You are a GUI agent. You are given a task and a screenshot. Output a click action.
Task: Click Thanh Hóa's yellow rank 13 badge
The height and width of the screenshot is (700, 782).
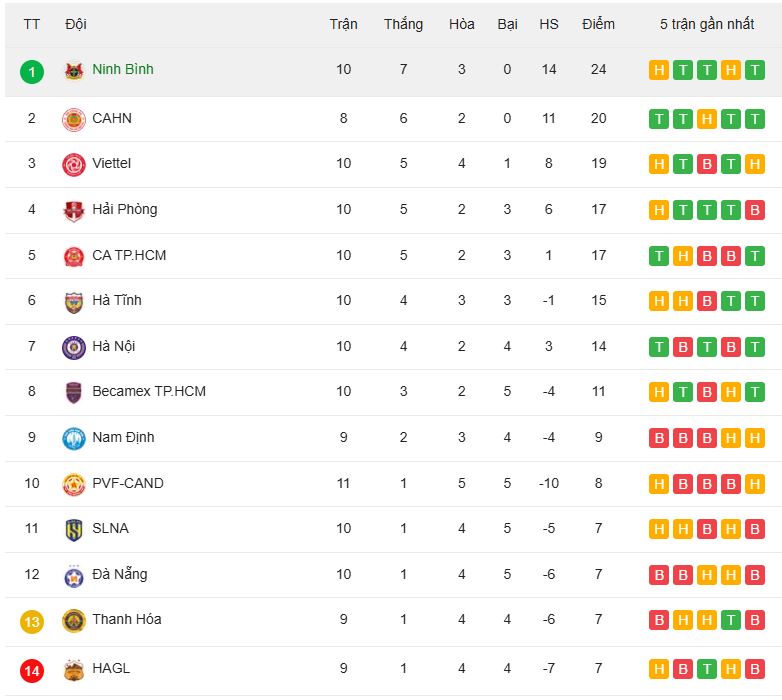[x=32, y=622]
